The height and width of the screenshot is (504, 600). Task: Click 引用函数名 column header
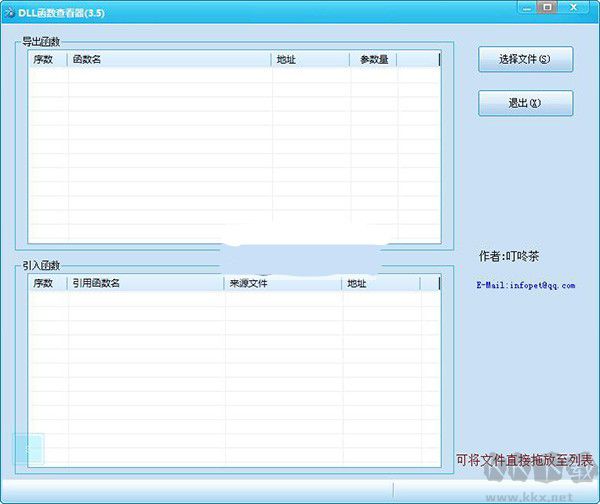pyautogui.click(x=146, y=283)
